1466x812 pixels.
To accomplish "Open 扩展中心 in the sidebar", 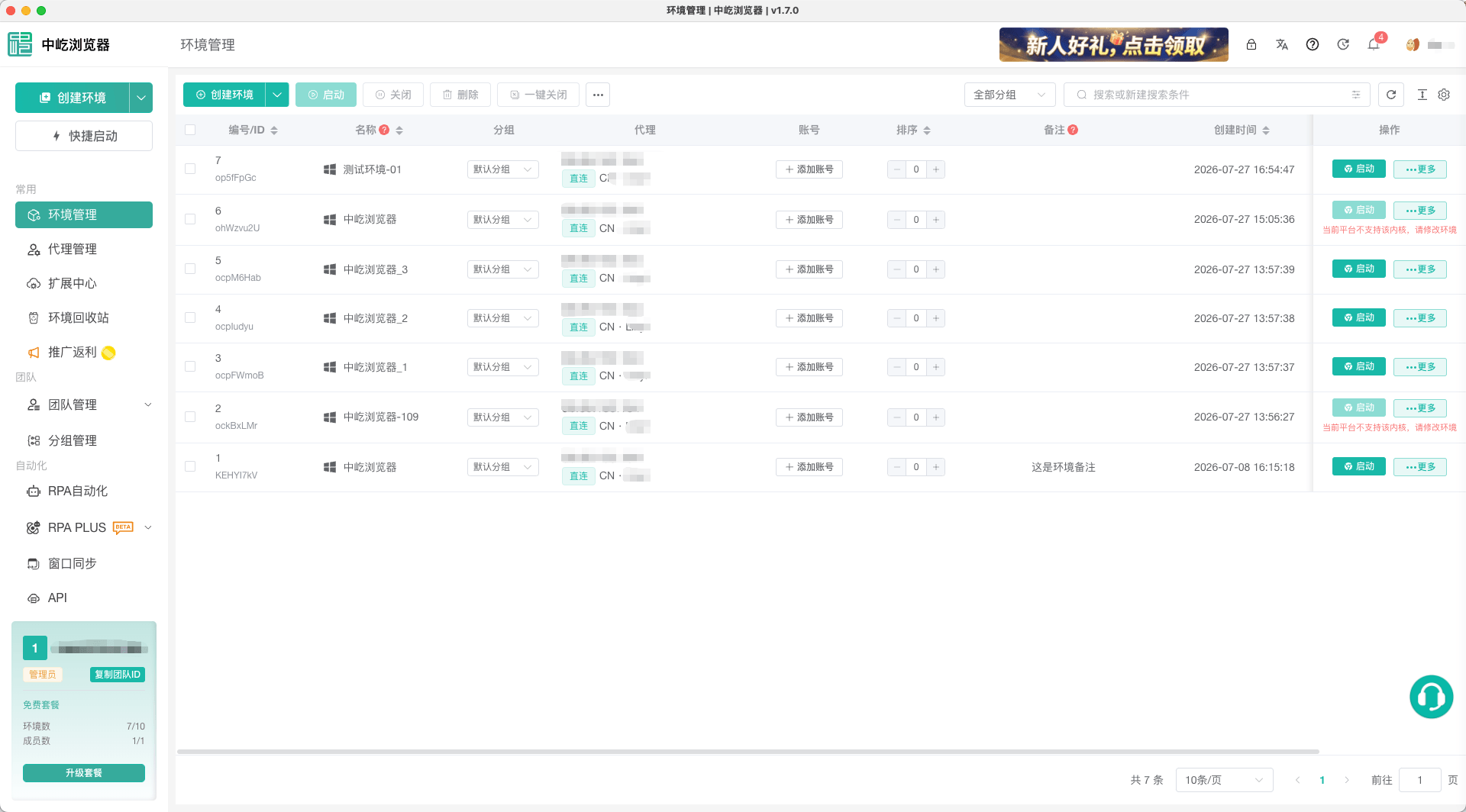I will pos(84,283).
